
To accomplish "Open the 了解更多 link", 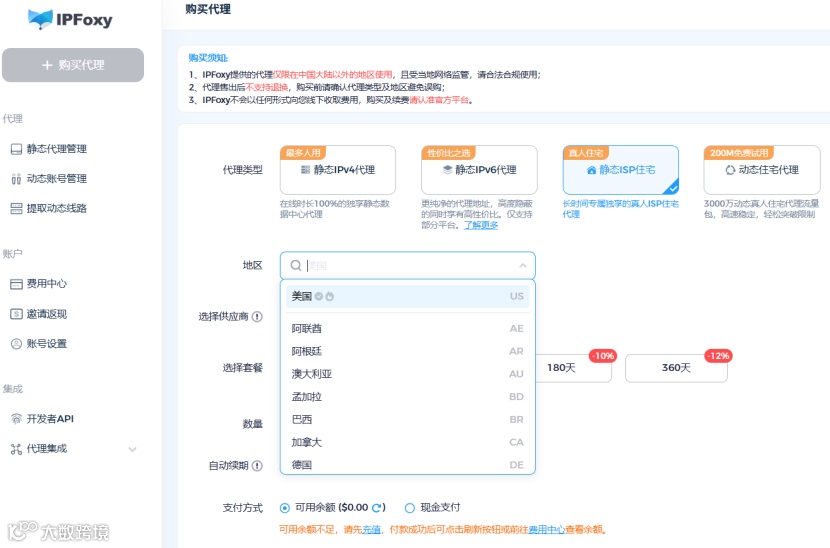I will 481,225.
